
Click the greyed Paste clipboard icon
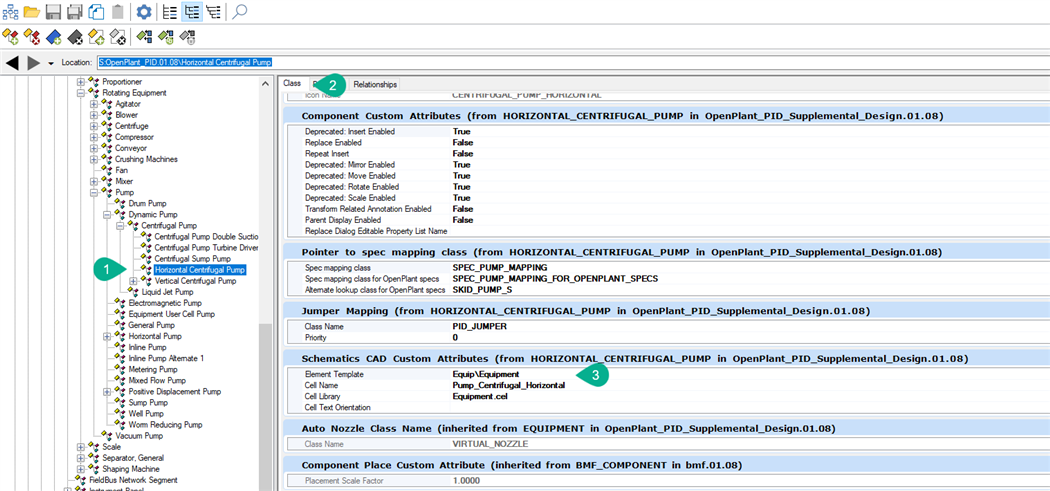click(117, 11)
